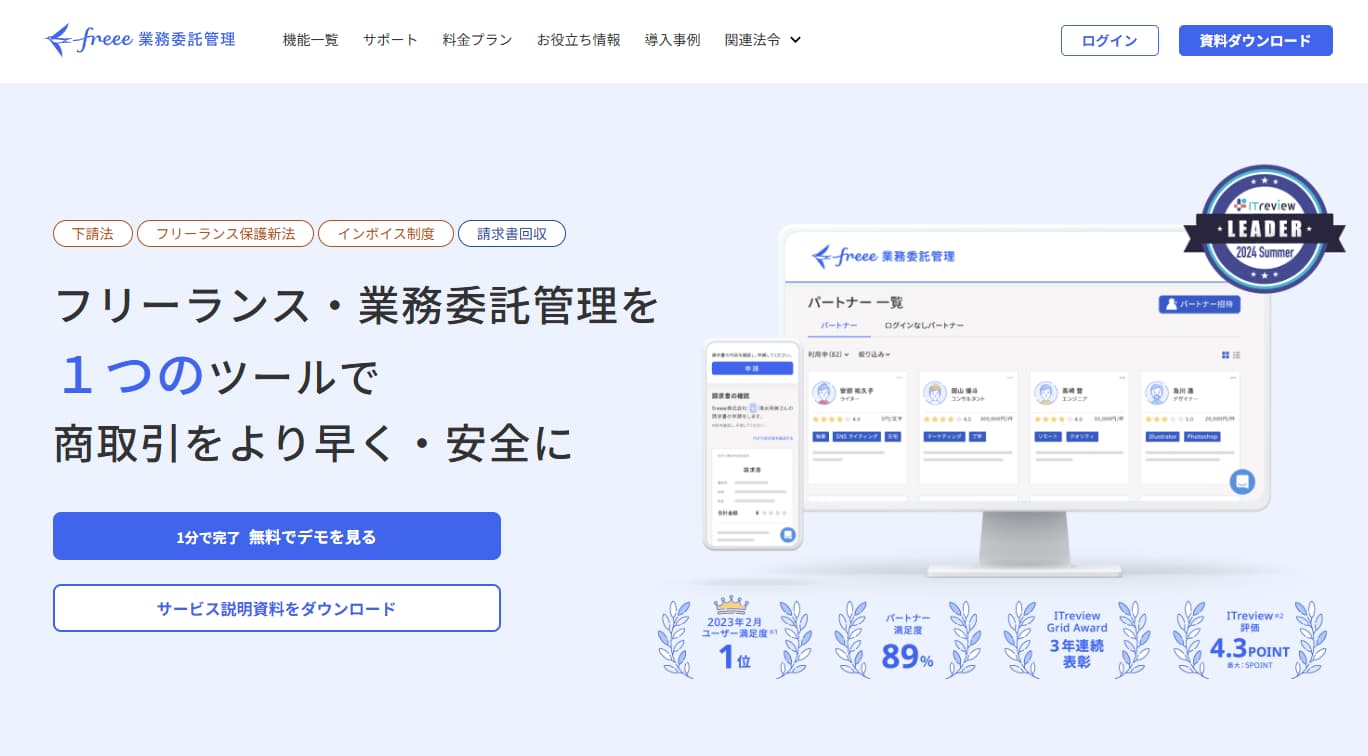This screenshot has height=756, width=1368.
Task: Open お役立ち情報 in navigation
Action: 578,40
